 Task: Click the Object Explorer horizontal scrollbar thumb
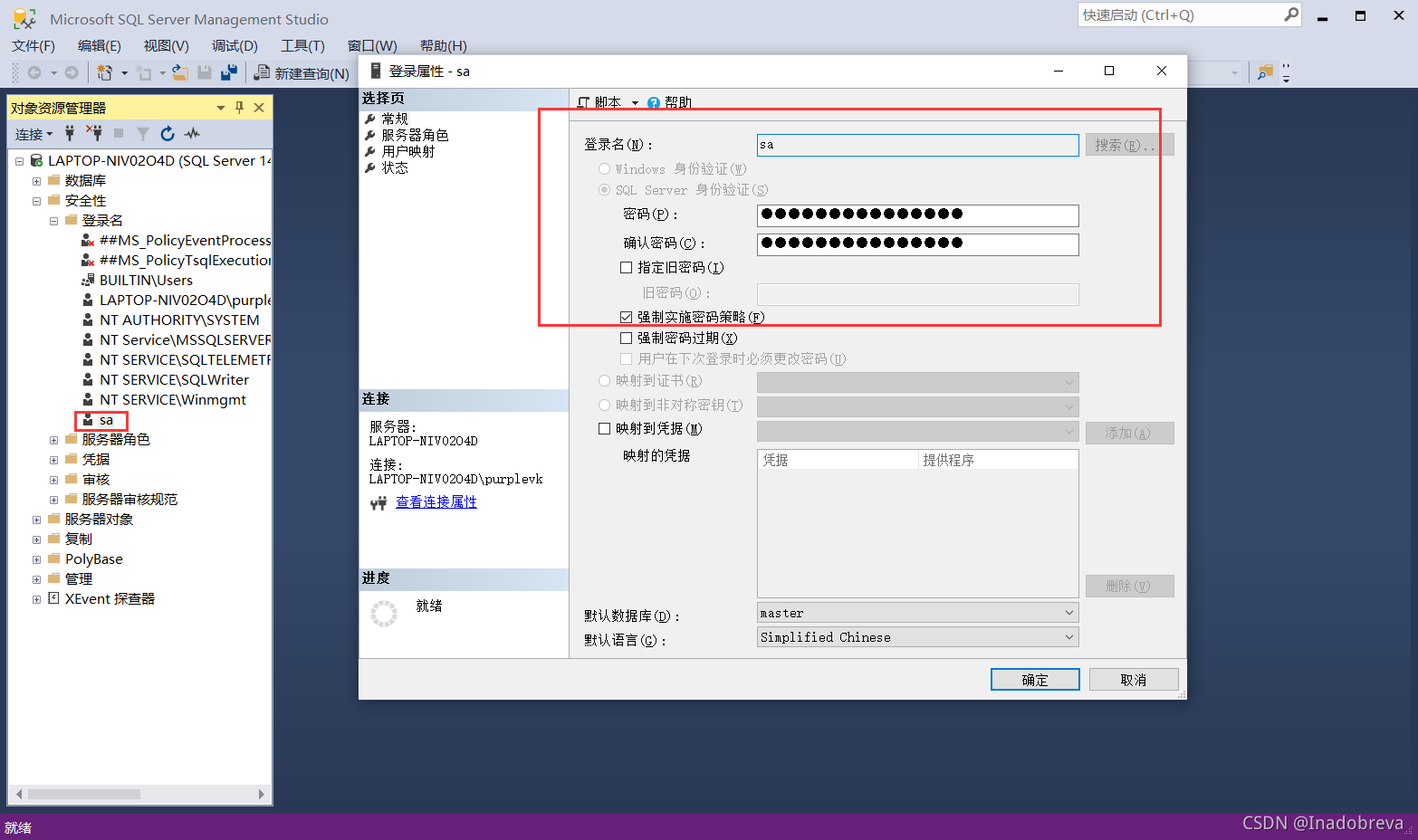point(84,794)
